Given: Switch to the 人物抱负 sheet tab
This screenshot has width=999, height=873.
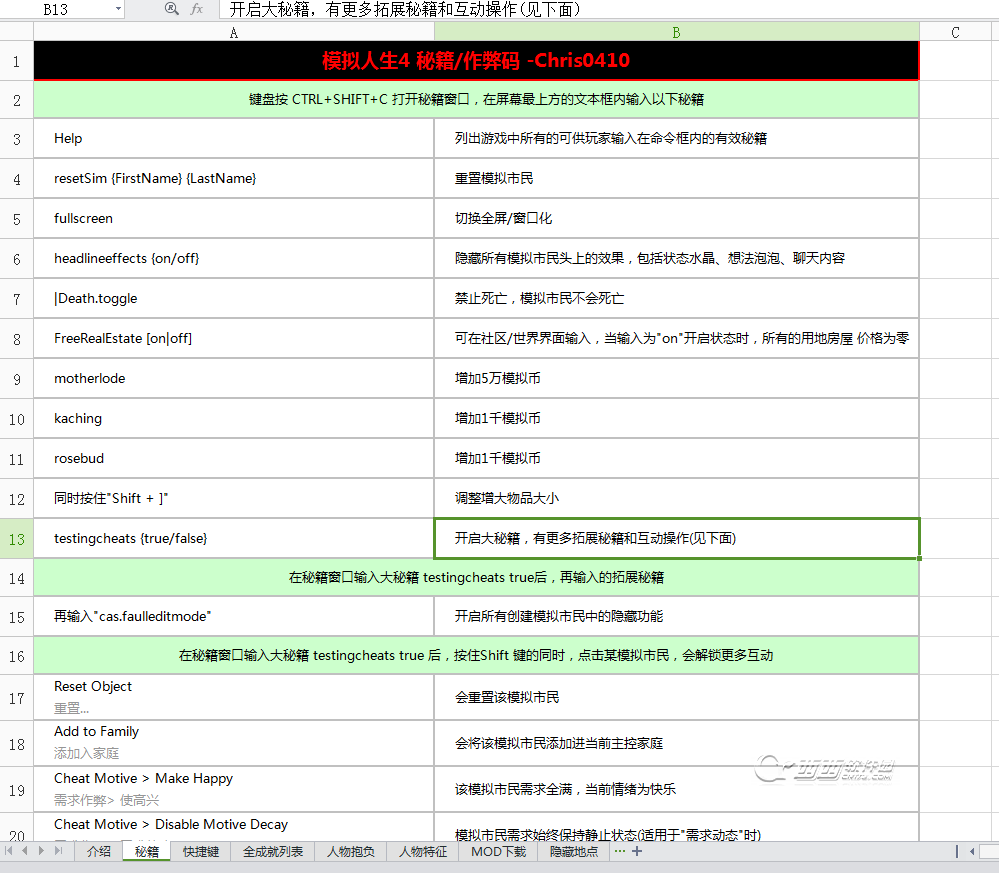Looking at the screenshot, I should [350, 851].
